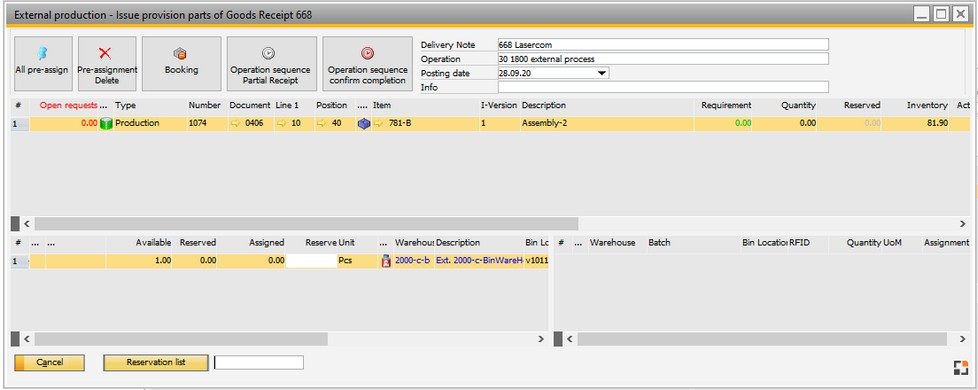The height and width of the screenshot is (390, 978).
Task: Click lower-left table scrollbar right arrow
Action: click(541, 339)
